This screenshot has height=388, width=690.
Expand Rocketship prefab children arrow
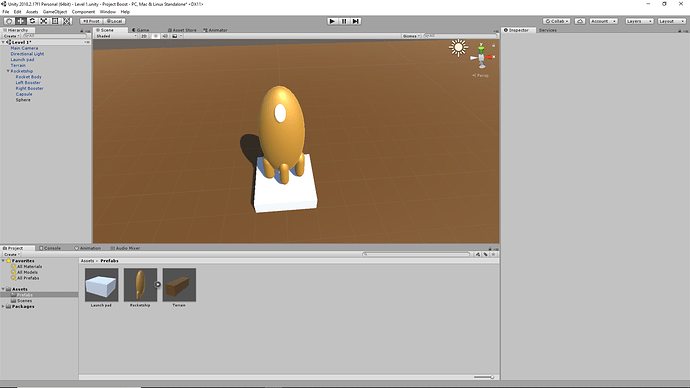pyautogui.click(x=158, y=285)
